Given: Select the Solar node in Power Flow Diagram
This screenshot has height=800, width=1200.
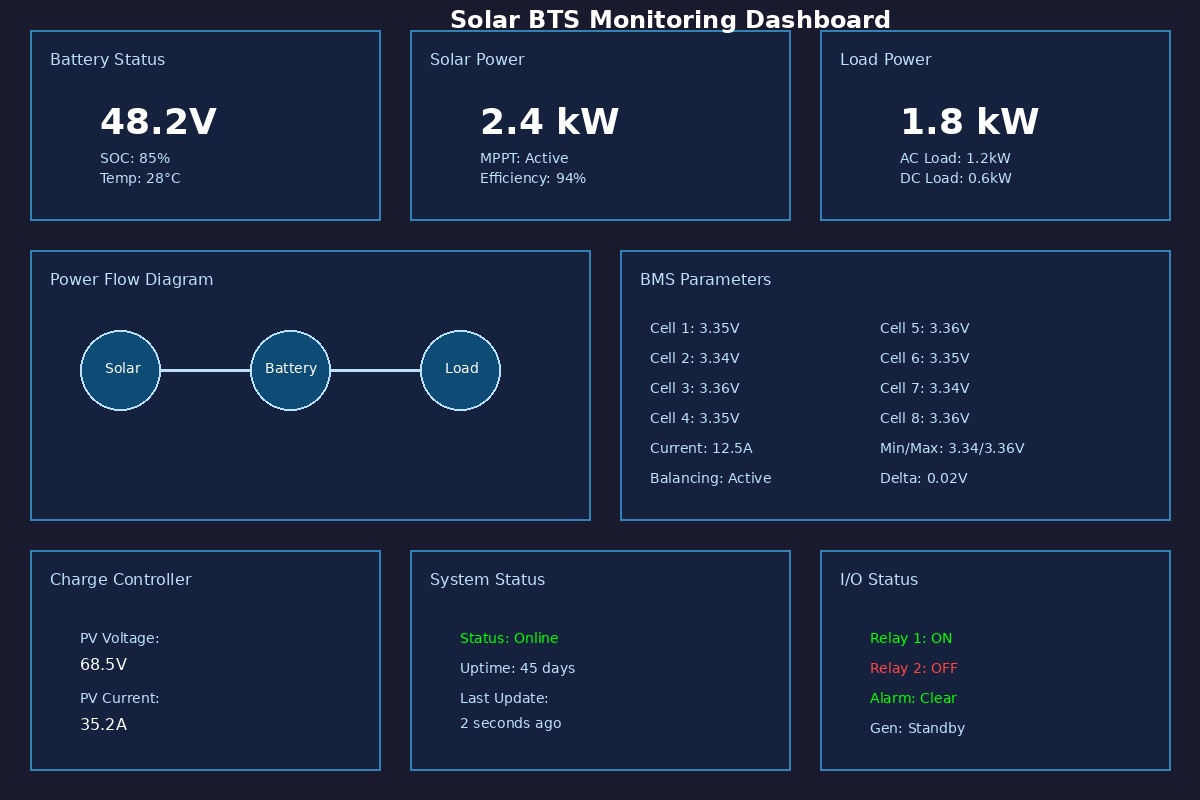Looking at the screenshot, I should pos(120,369).
